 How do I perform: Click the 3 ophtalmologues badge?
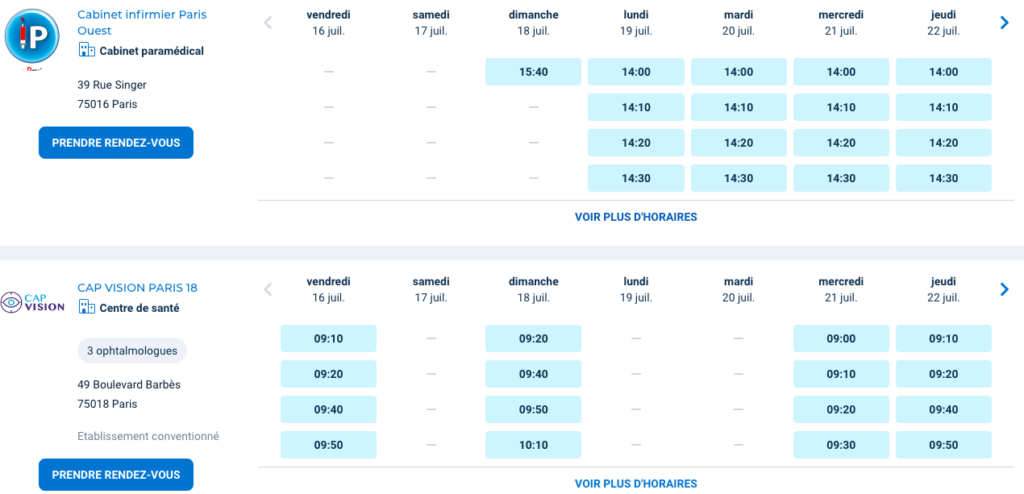click(x=132, y=351)
